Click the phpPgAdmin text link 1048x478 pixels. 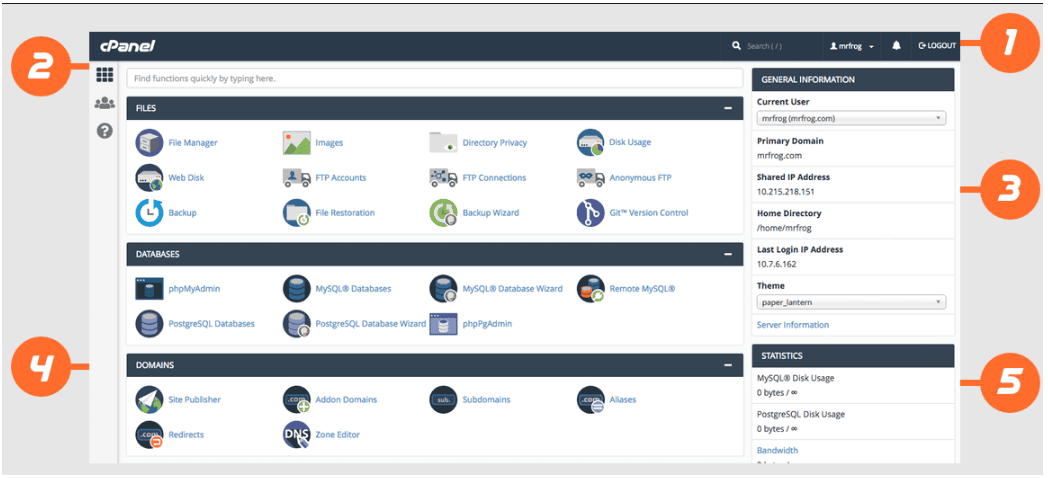[x=487, y=324]
